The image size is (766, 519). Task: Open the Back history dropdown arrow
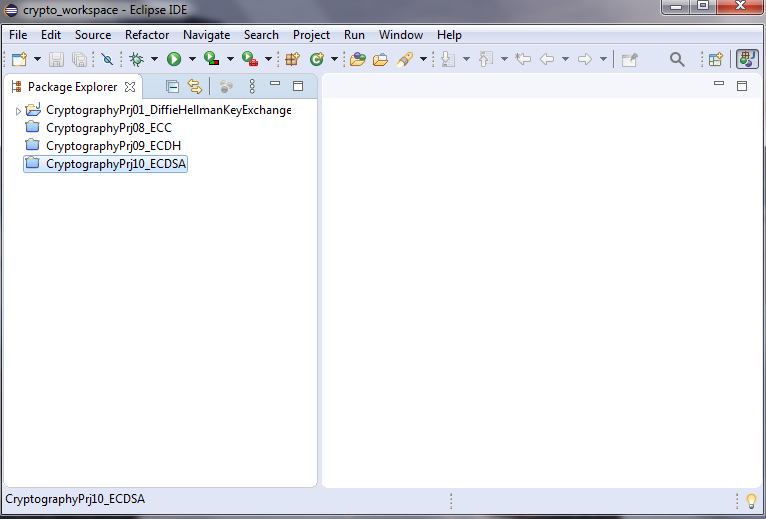(565, 59)
